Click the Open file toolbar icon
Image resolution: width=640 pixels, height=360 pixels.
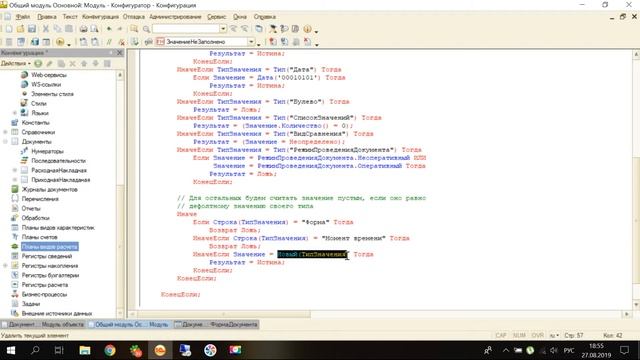20,29
